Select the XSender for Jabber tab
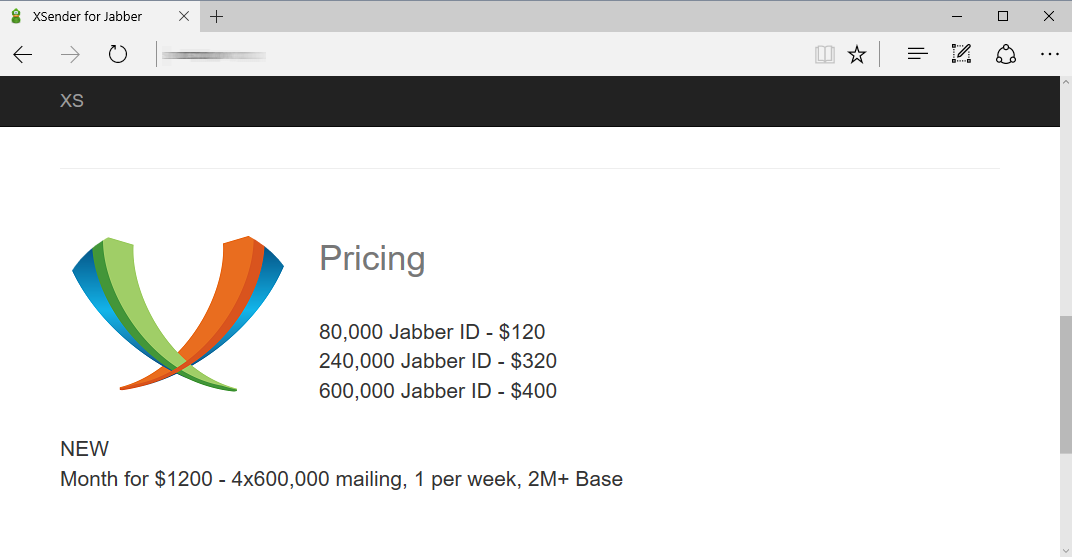The image size is (1072, 557). (88, 16)
